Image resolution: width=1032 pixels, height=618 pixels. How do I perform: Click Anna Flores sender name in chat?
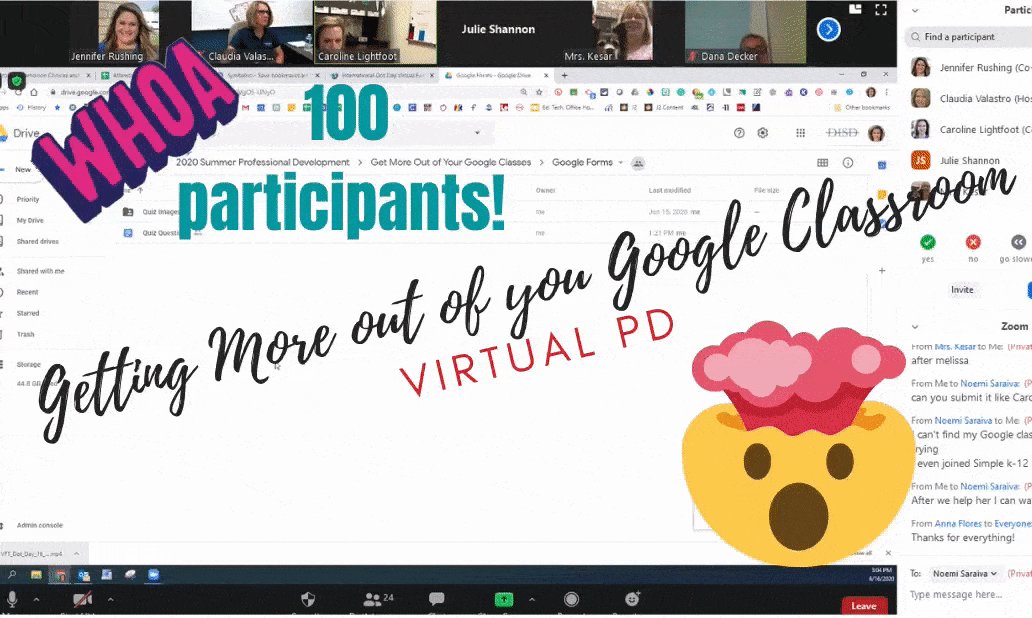point(958,524)
